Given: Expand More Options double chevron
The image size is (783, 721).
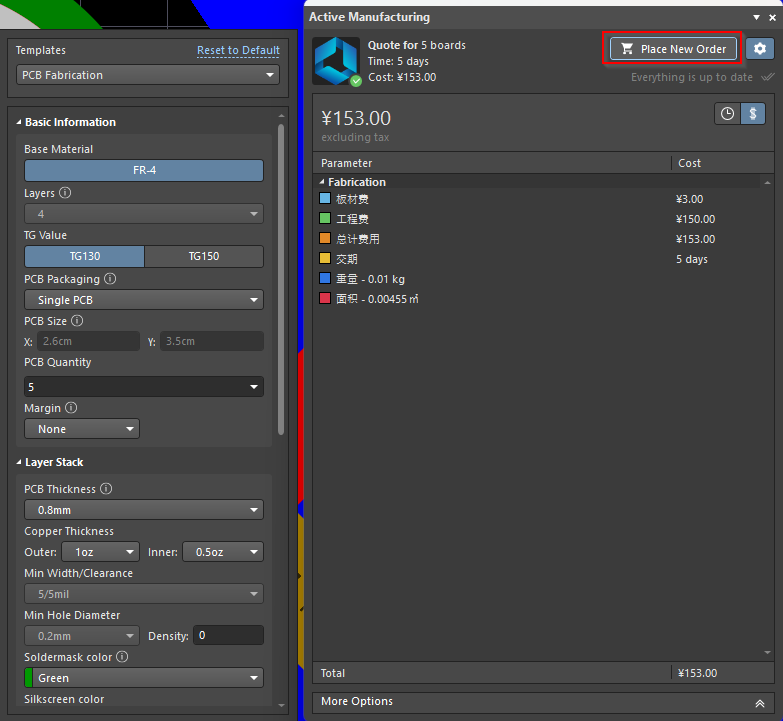Looking at the screenshot, I should (x=760, y=703).
